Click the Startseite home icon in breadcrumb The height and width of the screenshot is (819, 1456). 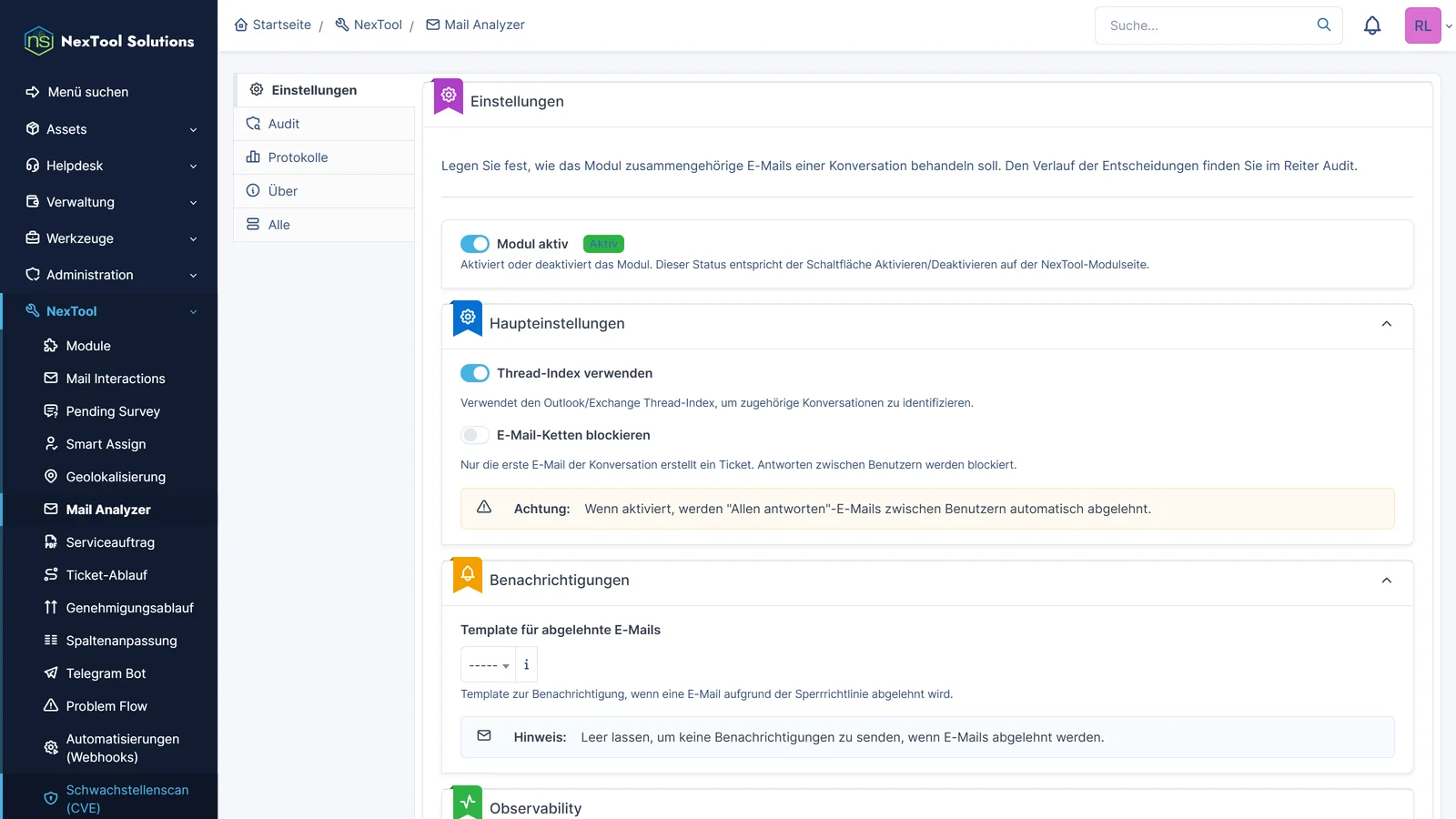[241, 25]
